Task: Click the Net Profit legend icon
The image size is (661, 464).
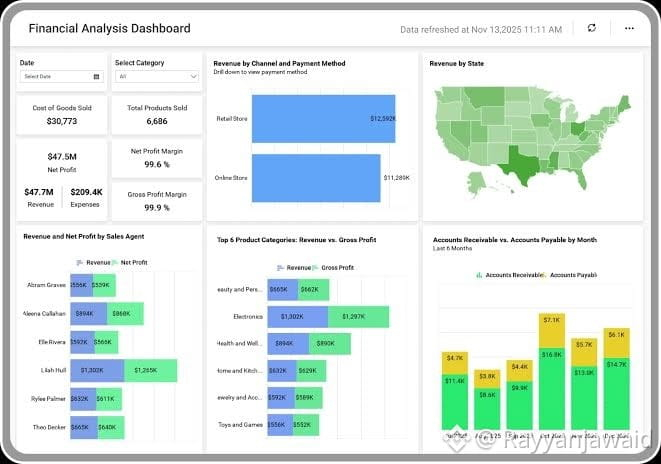Action: pyautogui.click(x=115, y=263)
